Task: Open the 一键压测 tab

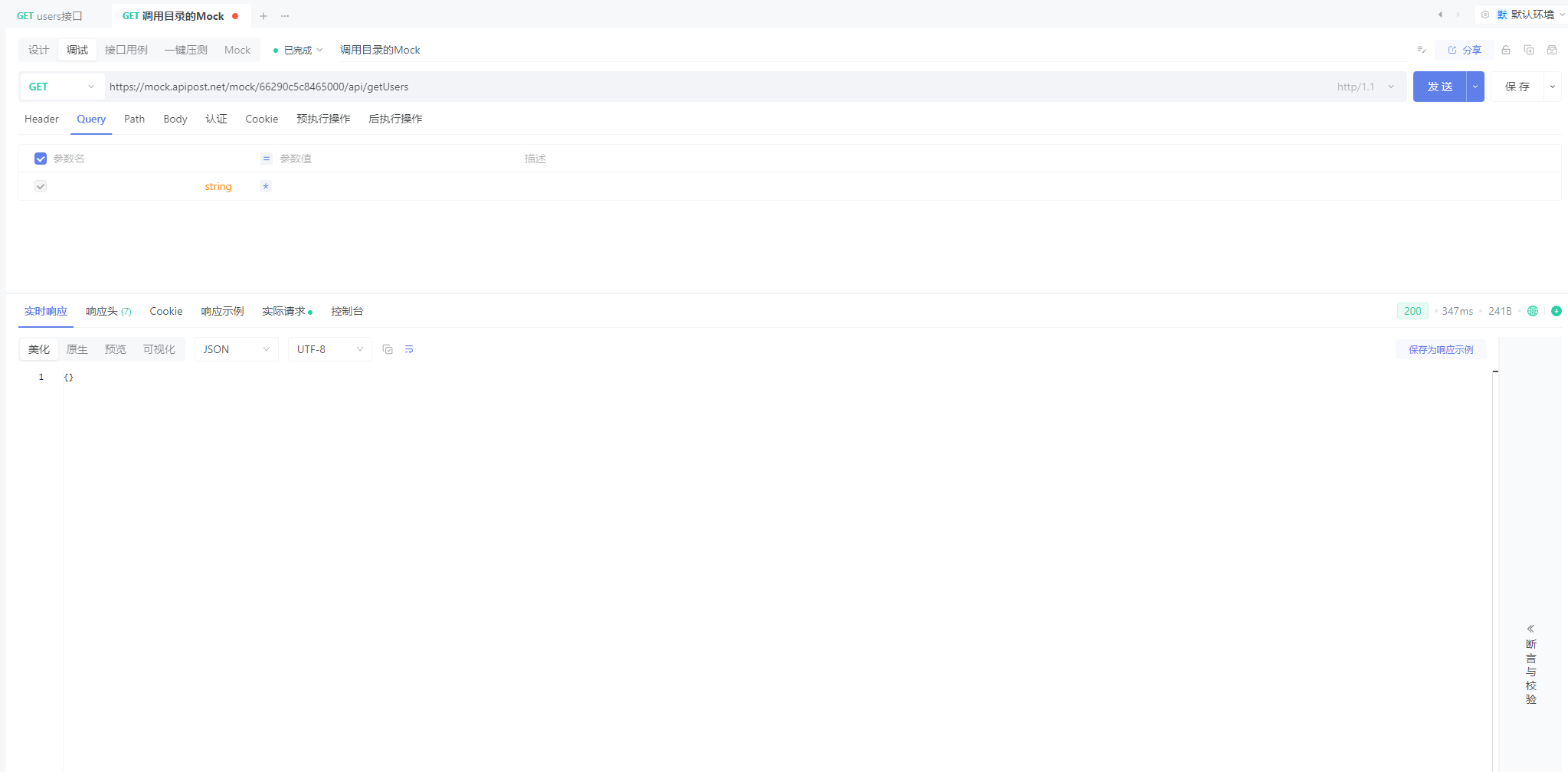Action: tap(186, 50)
